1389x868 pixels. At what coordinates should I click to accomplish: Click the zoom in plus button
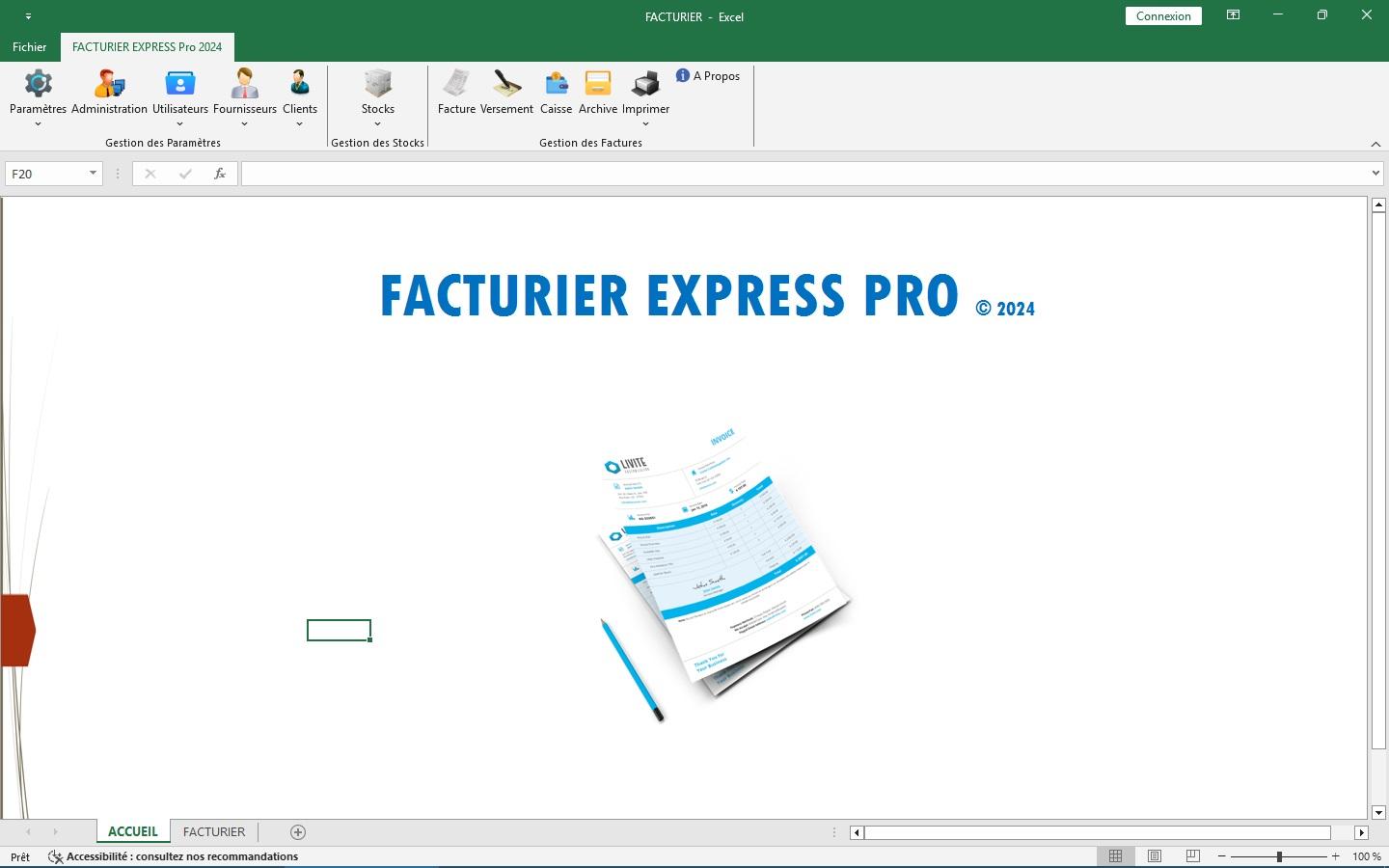coord(1336,856)
